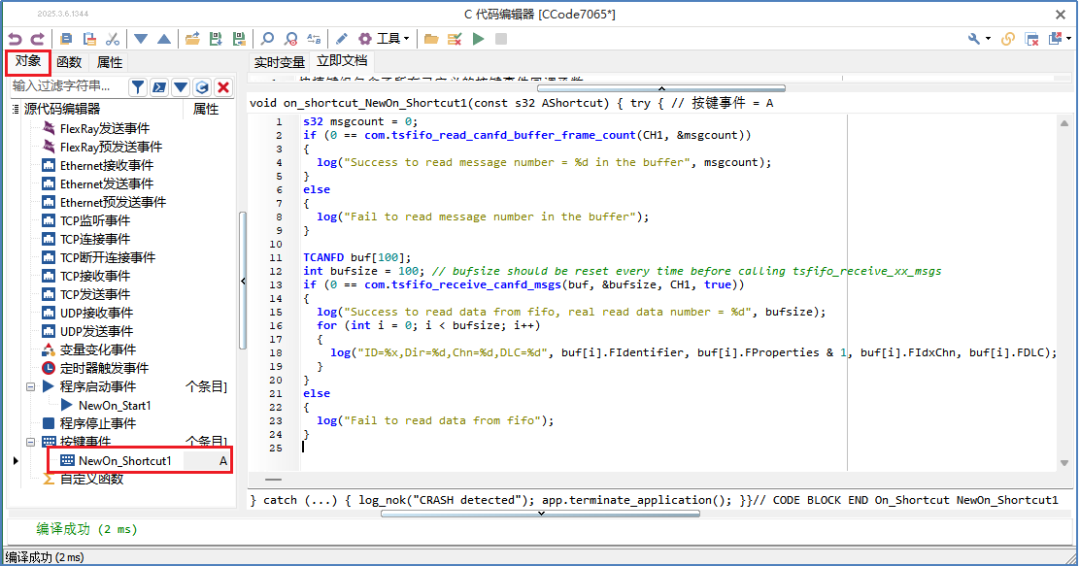Screen dimensions: 1080x566
Task: Click the upper splitter arrow above the code
Action: (661, 89)
